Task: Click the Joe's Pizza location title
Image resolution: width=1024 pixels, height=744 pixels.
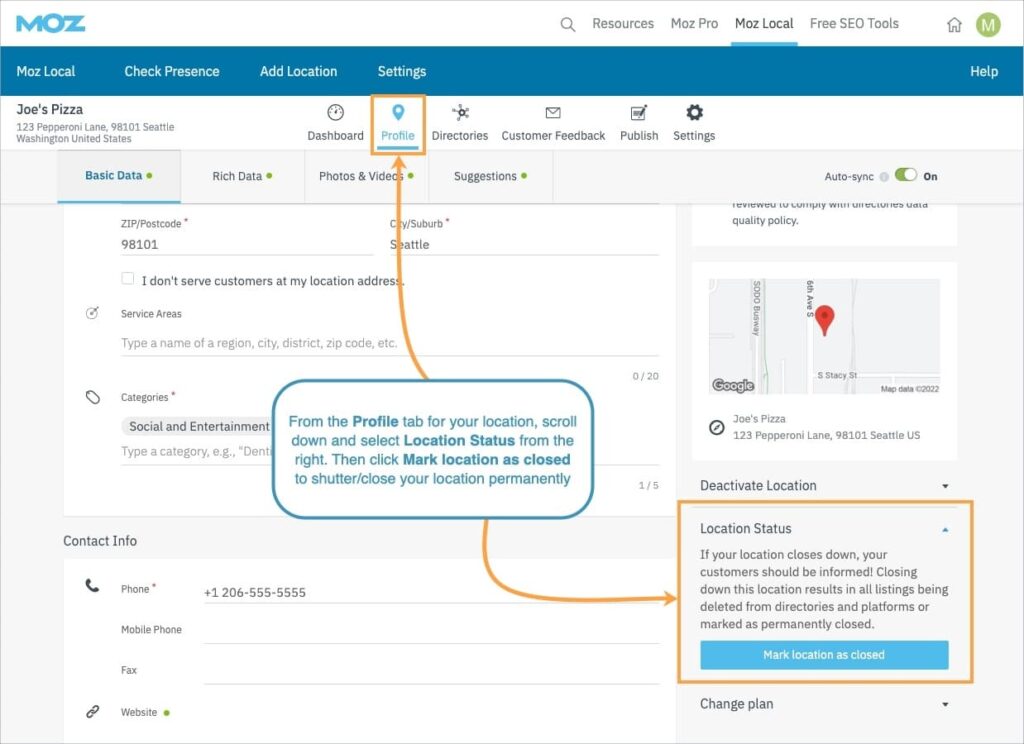Action: pyautogui.click(x=50, y=109)
